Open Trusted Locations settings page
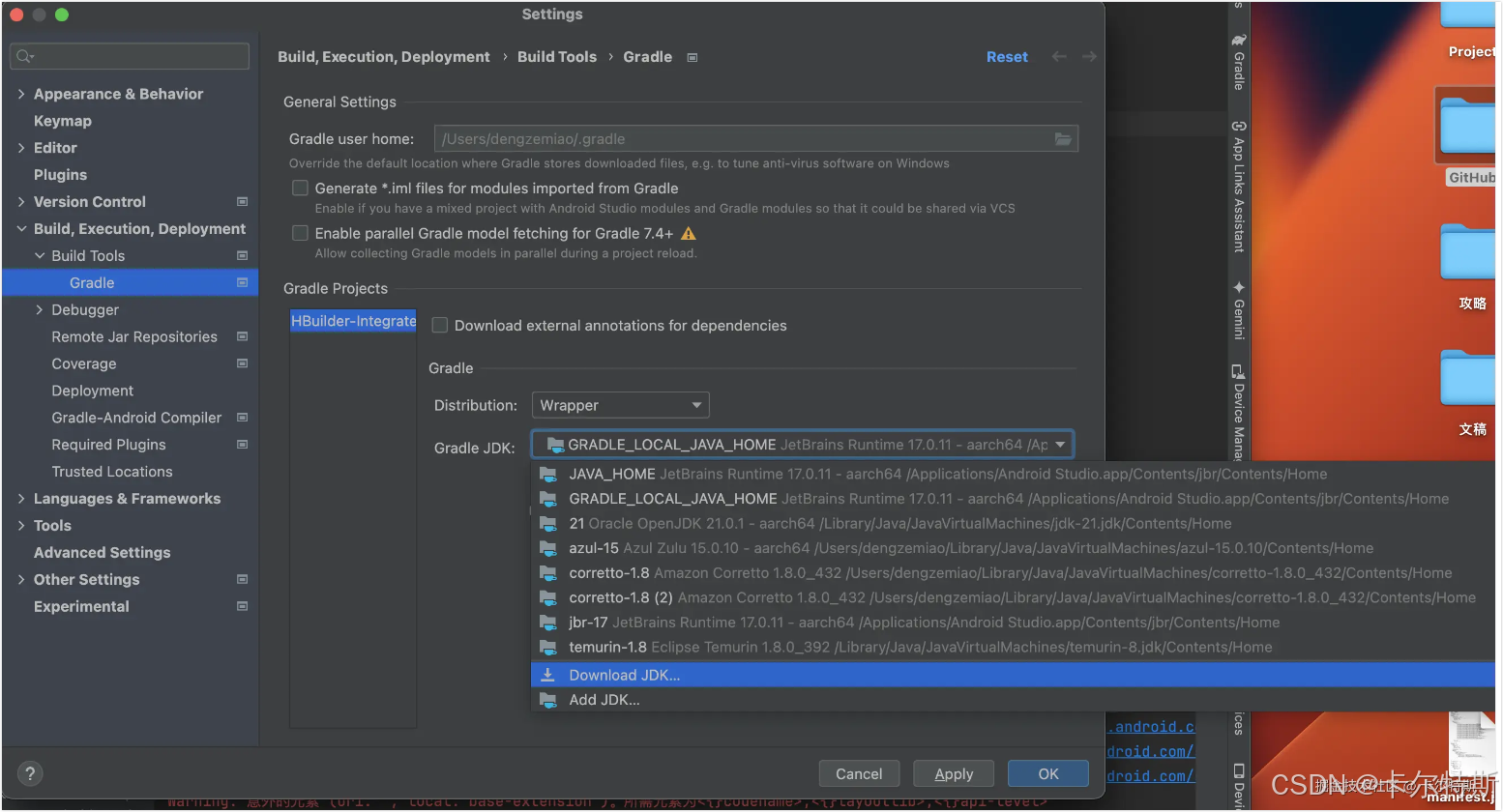1503x812 pixels. 112,472
